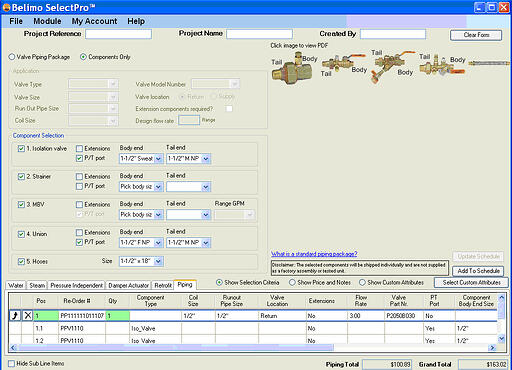The width and height of the screenshot is (512, 370).
Task: Click the Add To Schedule button
Action: pos(478,271)
